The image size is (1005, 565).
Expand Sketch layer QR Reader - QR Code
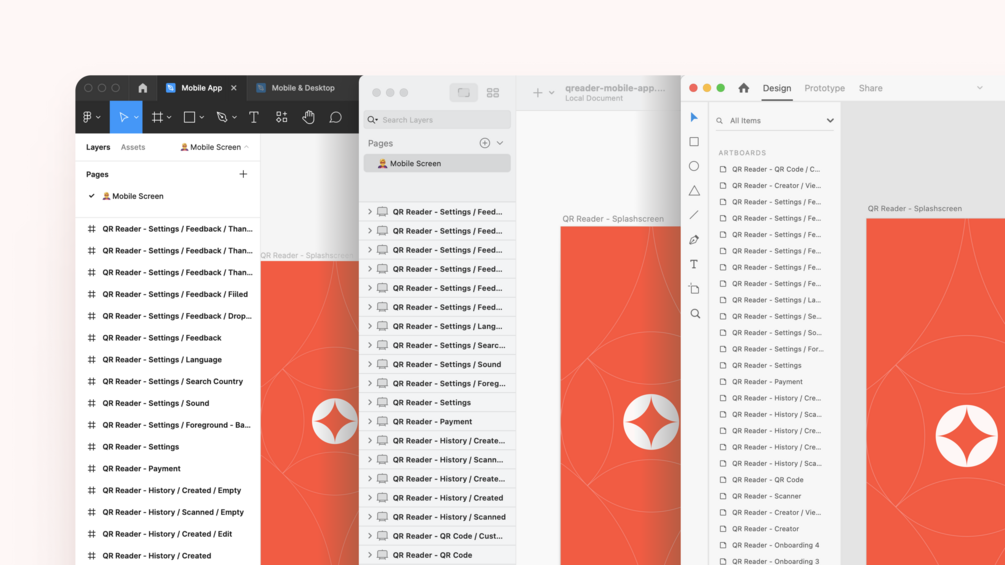[x=370, y=555]
